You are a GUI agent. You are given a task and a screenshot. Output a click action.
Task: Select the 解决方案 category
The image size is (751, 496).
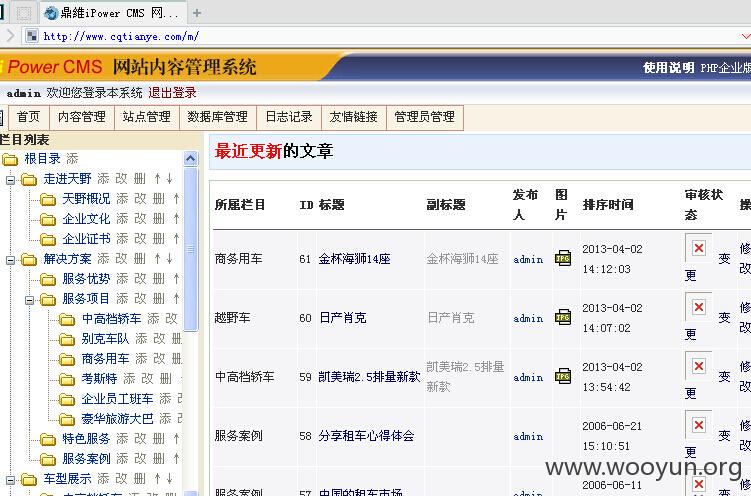point(67,259)
